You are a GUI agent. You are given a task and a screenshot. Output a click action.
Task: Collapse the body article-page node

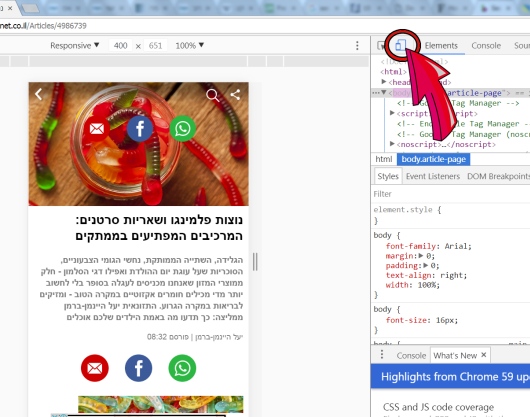point(384,92)
